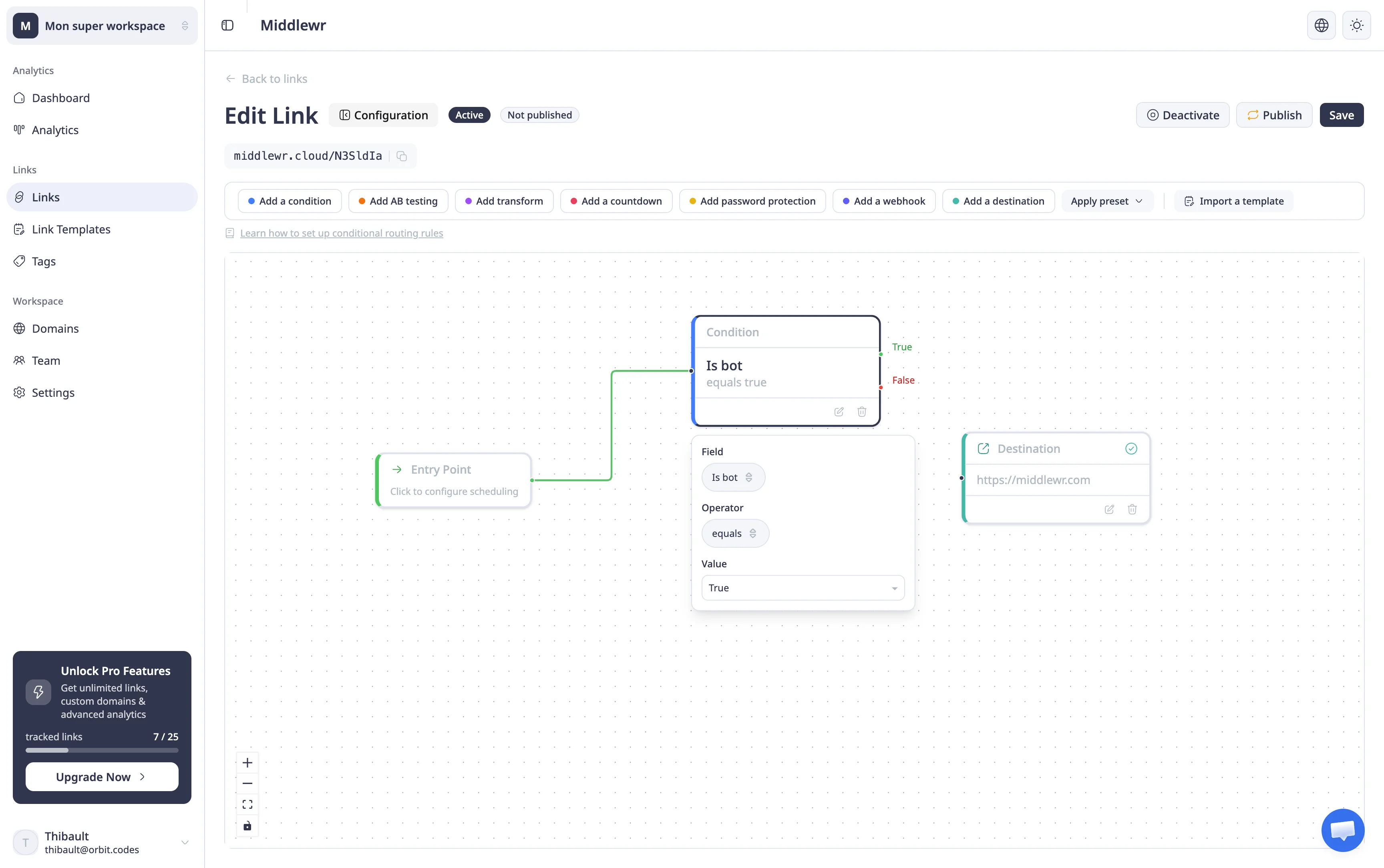Open the Analytics page
The width and height of the screenshot is (1384, 868).
click(102, 130)
